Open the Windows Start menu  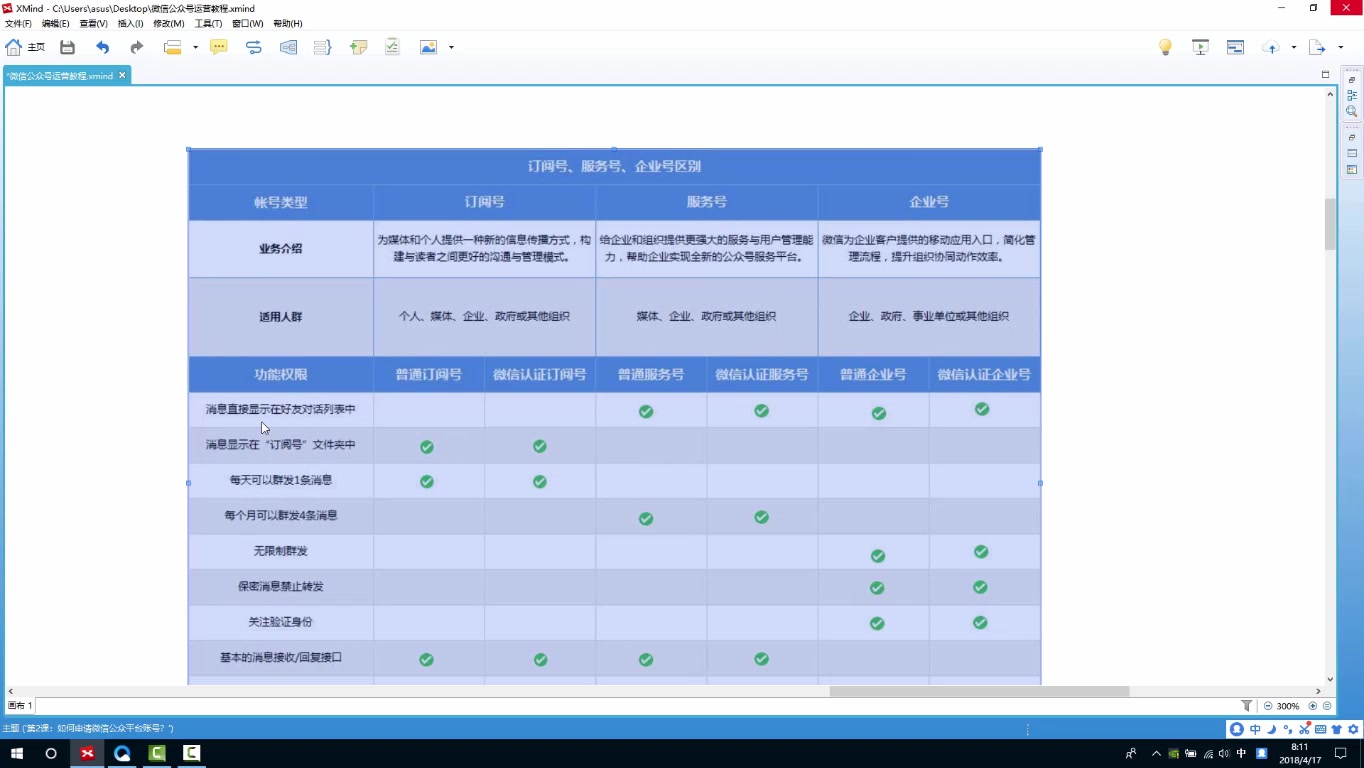pos(16,753)
